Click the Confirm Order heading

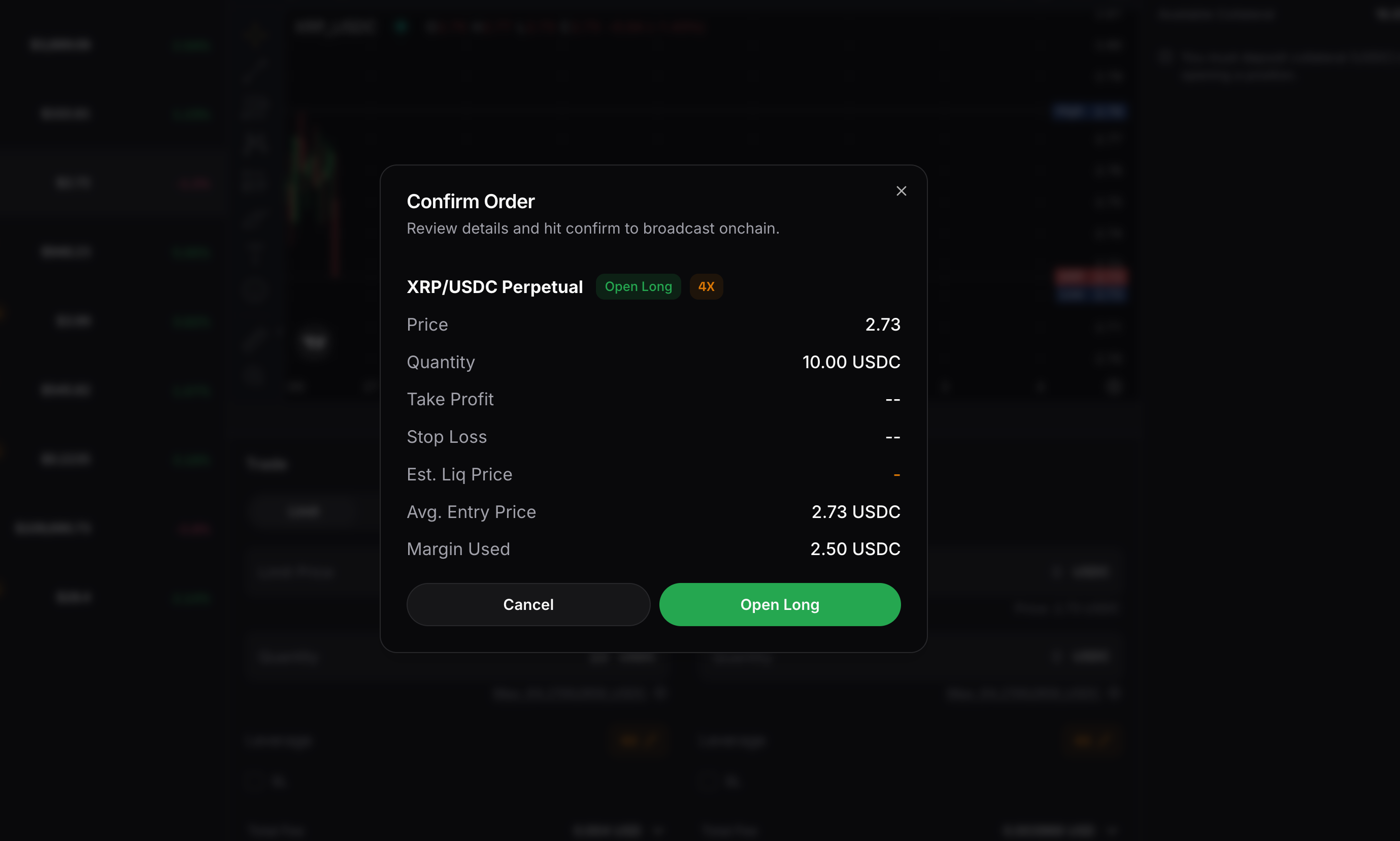471,201
